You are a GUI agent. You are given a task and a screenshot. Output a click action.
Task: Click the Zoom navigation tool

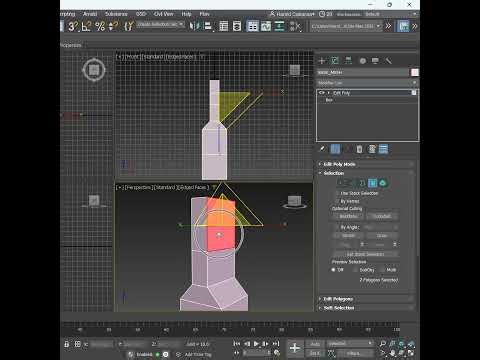(x=383, y=343)
